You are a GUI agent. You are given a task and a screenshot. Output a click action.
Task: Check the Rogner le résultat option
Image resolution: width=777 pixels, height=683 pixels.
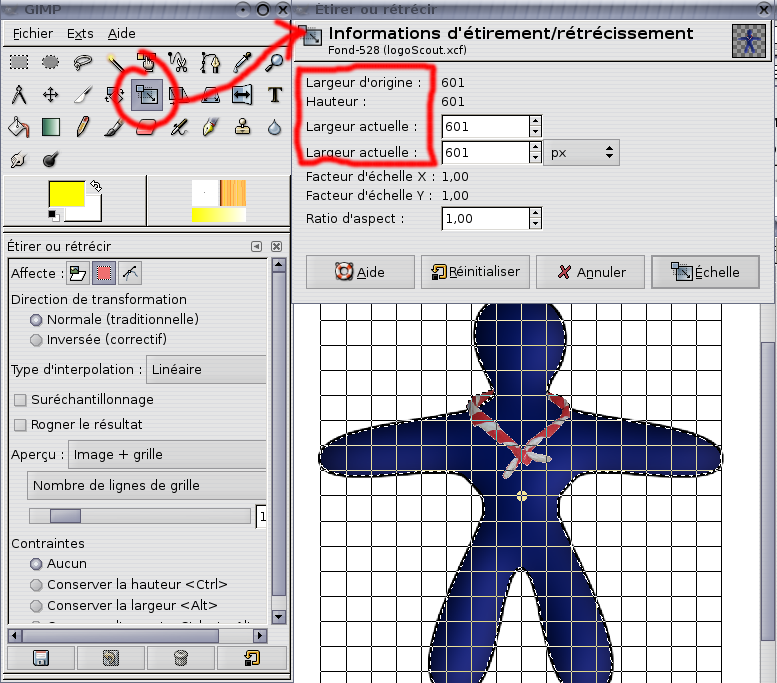click(20, 425)
